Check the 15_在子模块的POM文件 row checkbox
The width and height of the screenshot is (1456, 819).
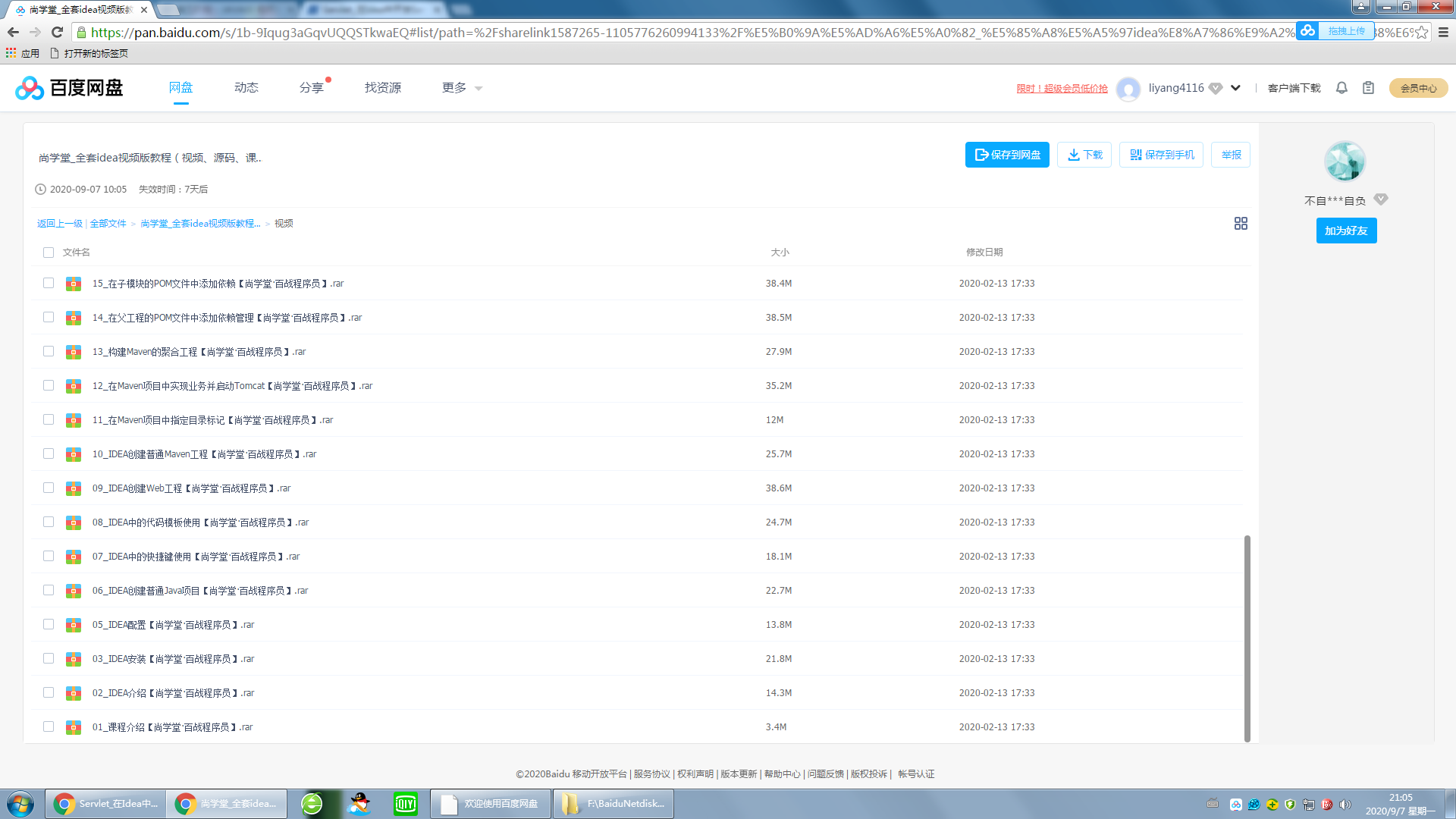[49, 283]
